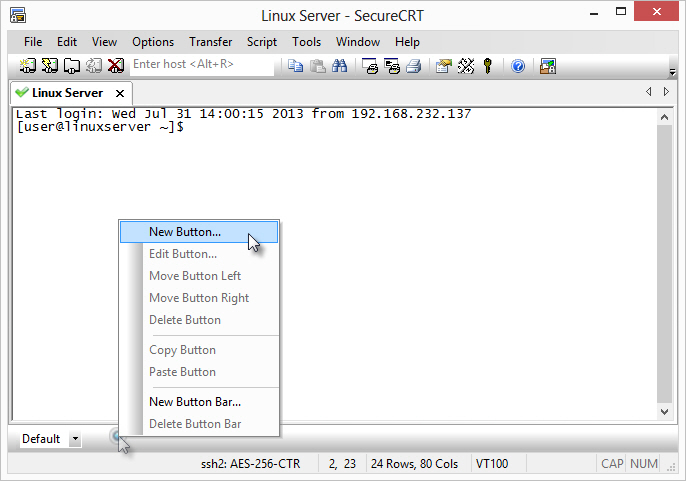Close the SecureCRT window
This screenshot has width=686, height=481.
pos(656,12)
